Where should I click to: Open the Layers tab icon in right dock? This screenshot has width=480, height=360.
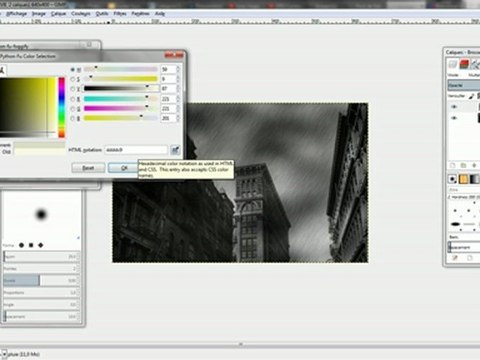[x=453, y=64]
